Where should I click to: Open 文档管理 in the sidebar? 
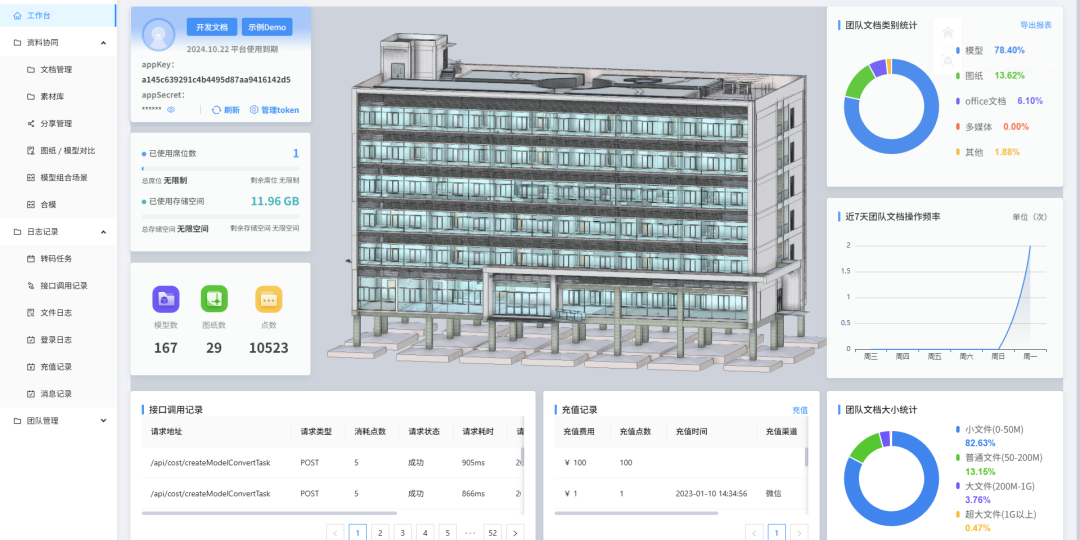pyautogui.click(x=55, y=70)
